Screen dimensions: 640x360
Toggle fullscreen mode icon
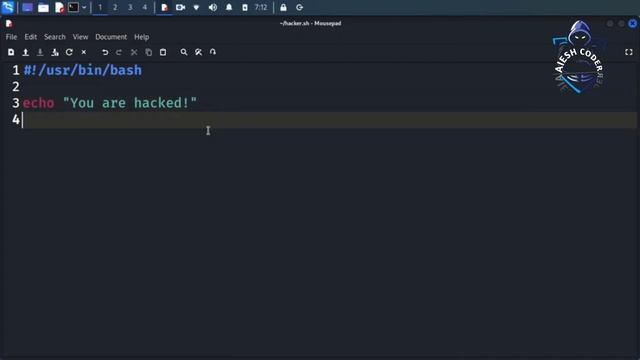click(629, 52)
